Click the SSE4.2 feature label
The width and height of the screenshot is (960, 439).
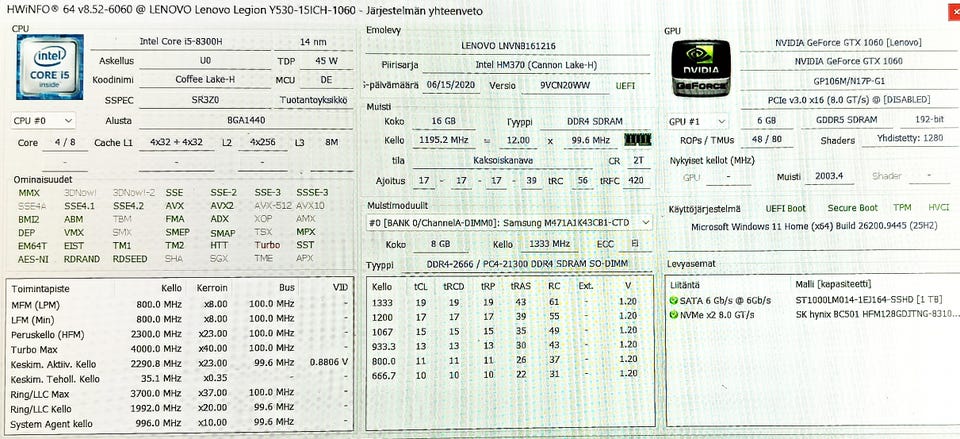point(128,206)
